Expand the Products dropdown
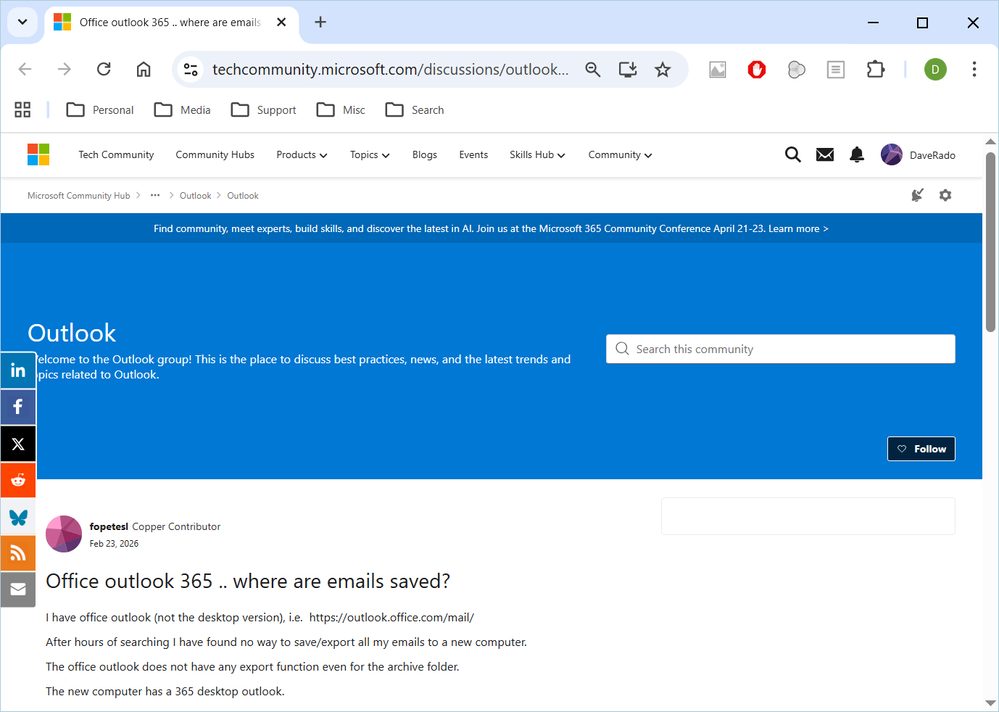 tap(301, 155)
